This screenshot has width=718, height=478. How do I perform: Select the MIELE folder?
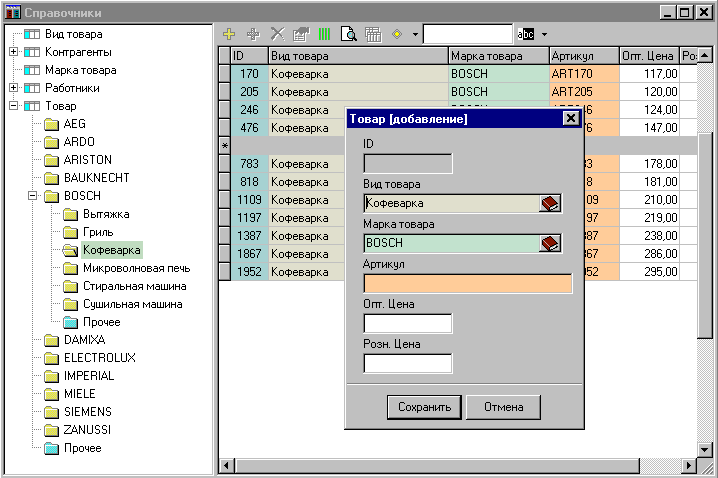[x=80, y=394]
